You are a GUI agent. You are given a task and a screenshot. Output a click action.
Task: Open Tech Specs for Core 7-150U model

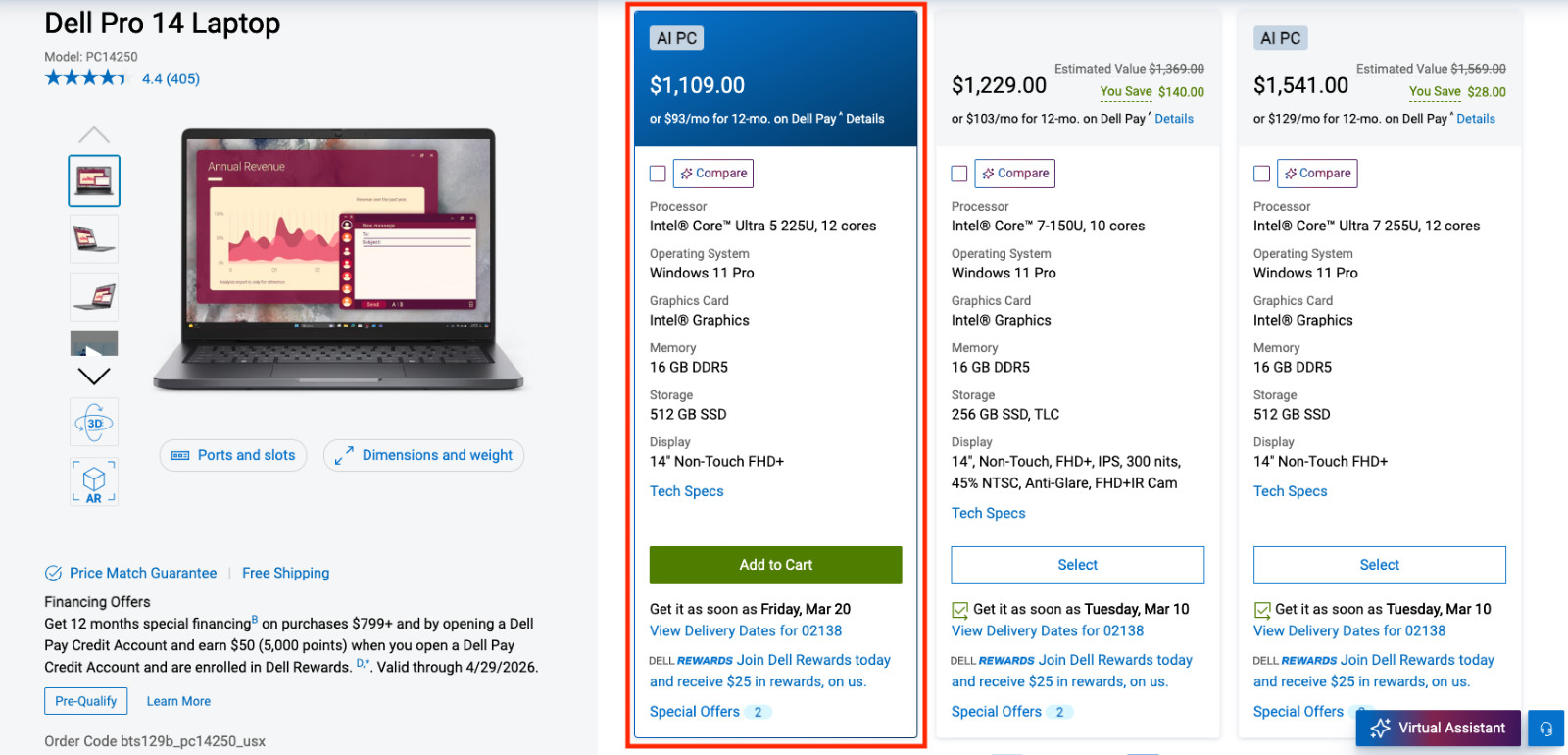coord(988,513)
